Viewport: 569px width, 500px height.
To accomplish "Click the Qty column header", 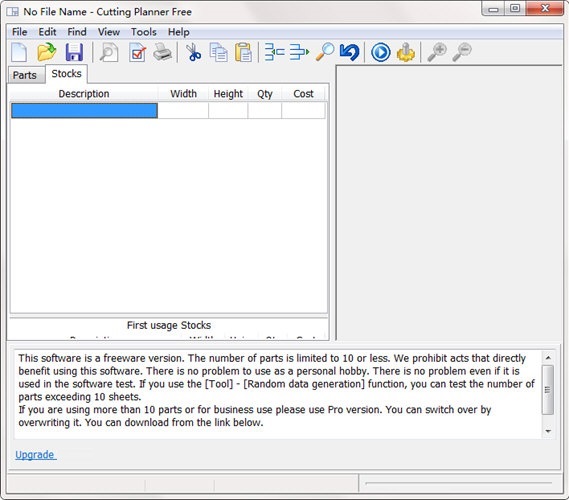I will pyautogui.click(x=265, y=94).
